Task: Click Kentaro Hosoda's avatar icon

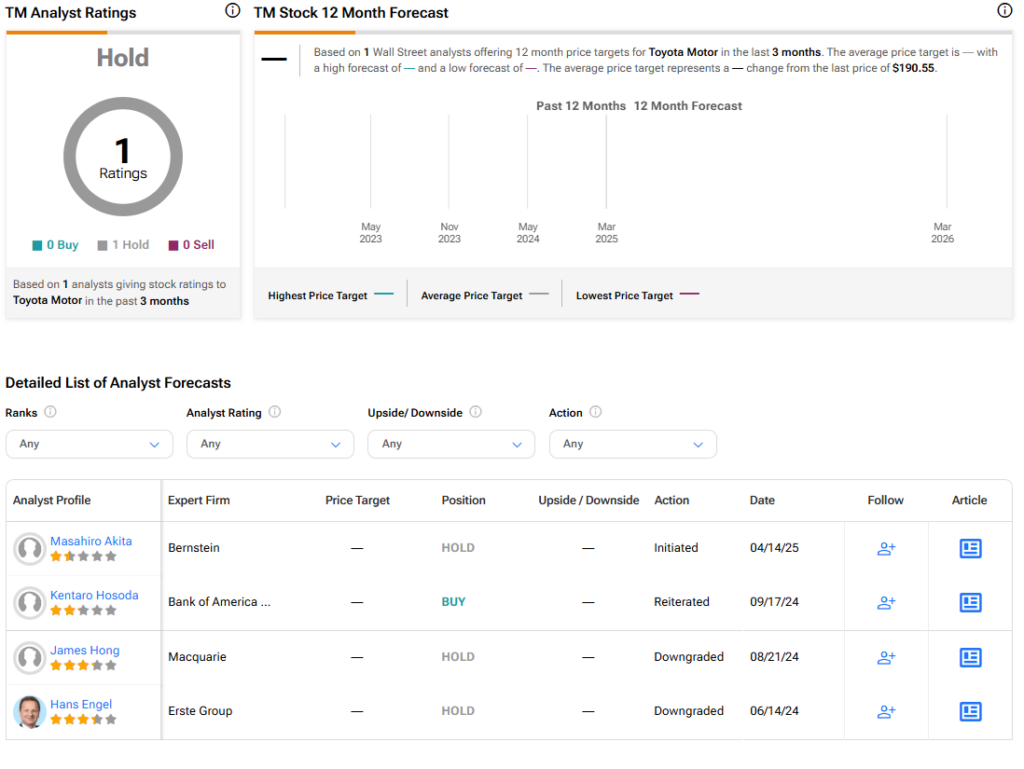Action: point(29,603)
